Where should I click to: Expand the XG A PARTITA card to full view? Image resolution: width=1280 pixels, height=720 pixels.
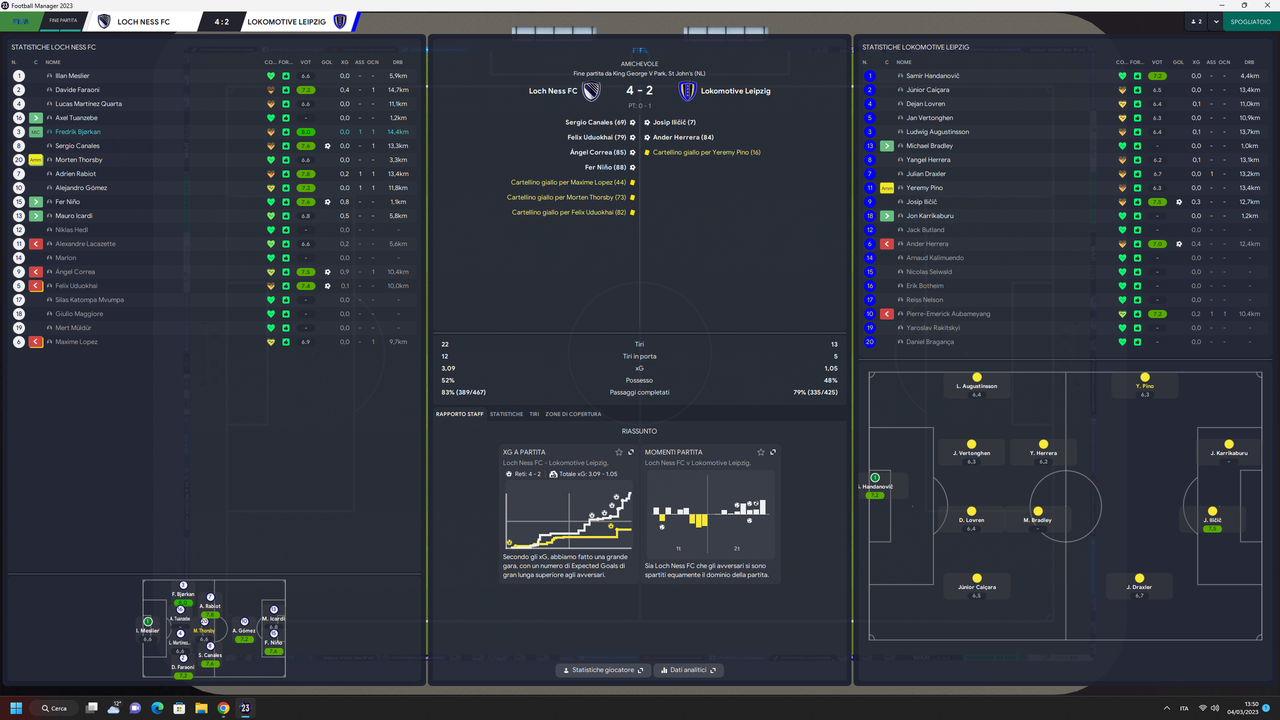pos(631,453)
